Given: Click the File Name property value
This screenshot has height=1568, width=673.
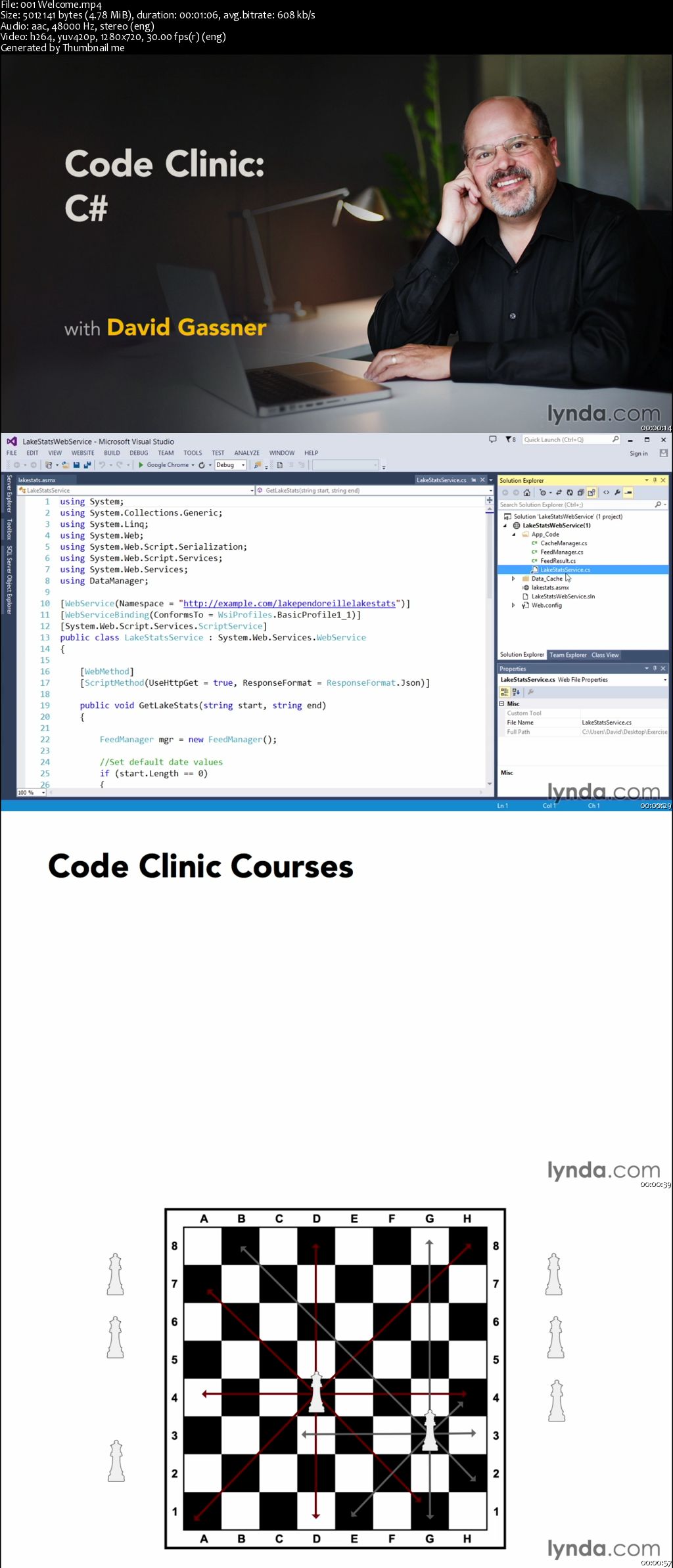Looking at the screenshot, I should click(x=624, y=723).
